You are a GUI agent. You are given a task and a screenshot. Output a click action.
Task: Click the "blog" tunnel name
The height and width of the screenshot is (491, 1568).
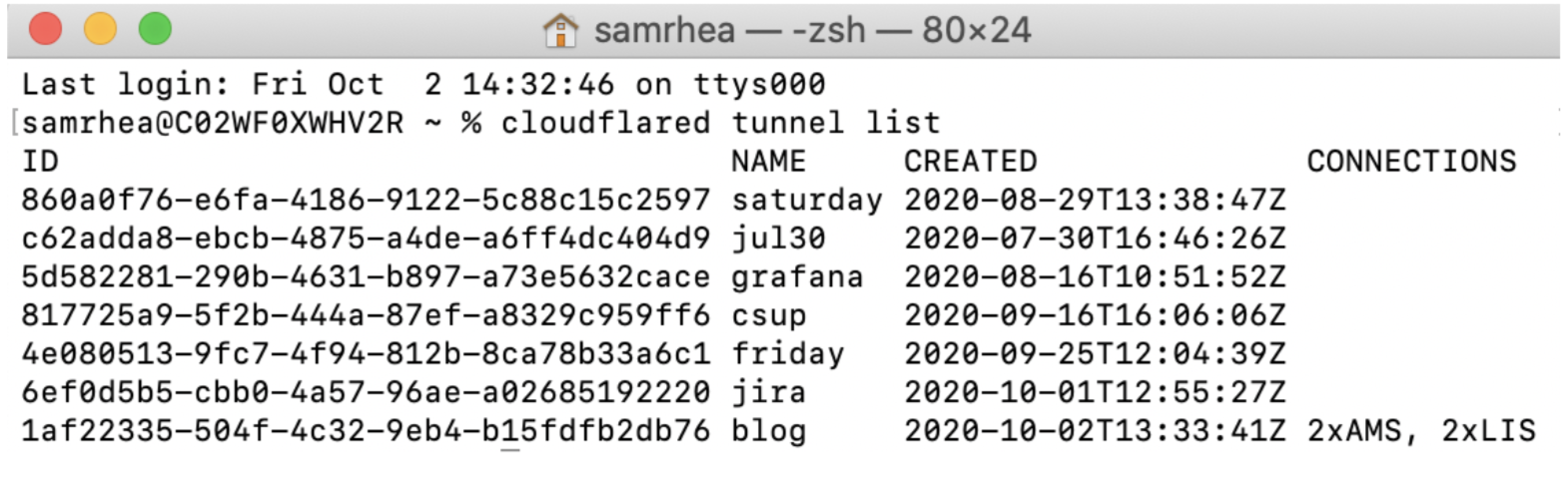click(768, 431)
